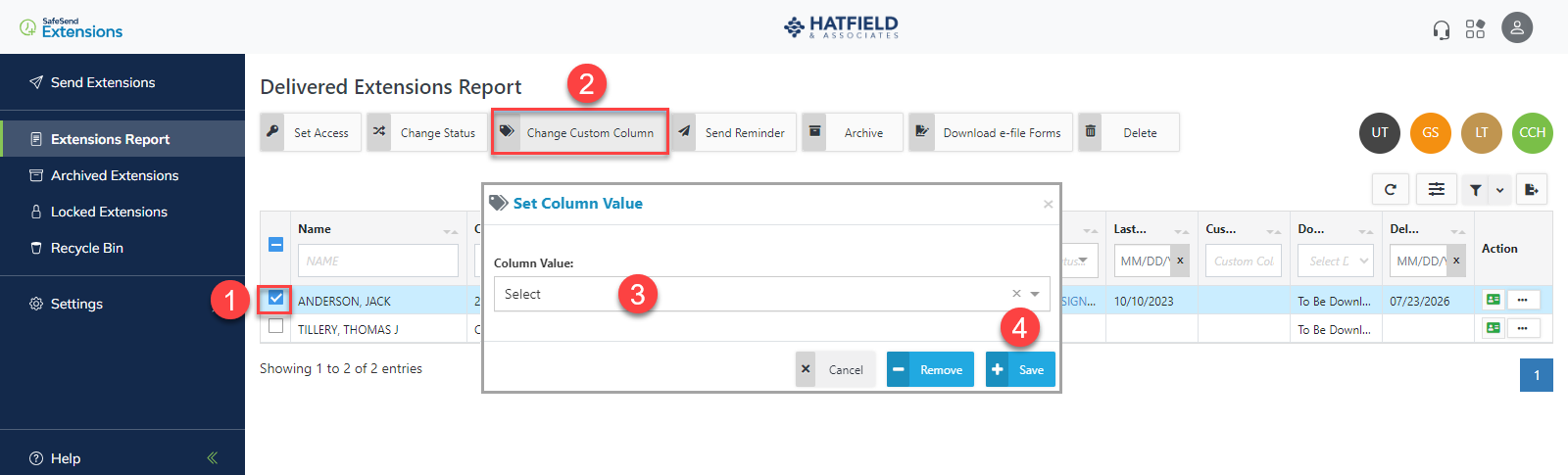Click the orange GS tax software badge
Viewport: 1568px width, 475px height.
click(x=1431, y=133)
